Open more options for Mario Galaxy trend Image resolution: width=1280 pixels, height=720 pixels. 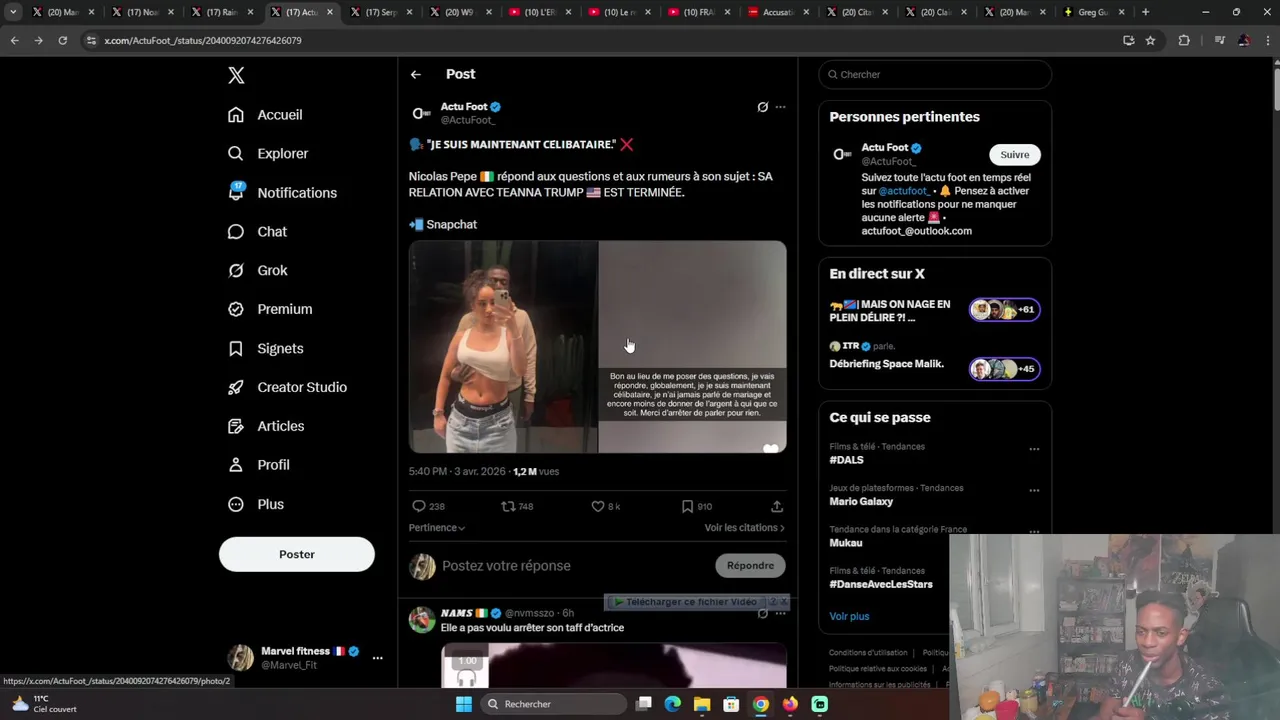coord(1034,491)
